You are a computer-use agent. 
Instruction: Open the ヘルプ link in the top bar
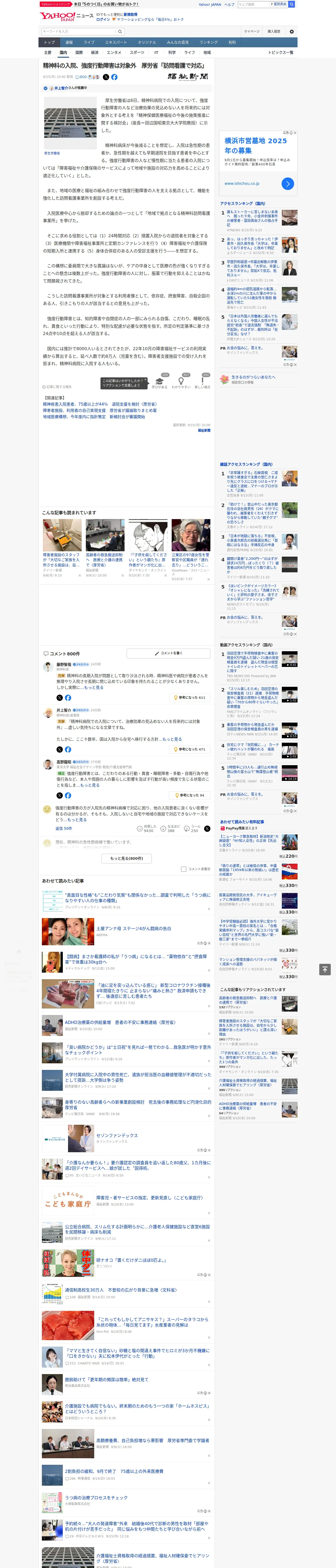pyautogui.click(x=229, y=4)
